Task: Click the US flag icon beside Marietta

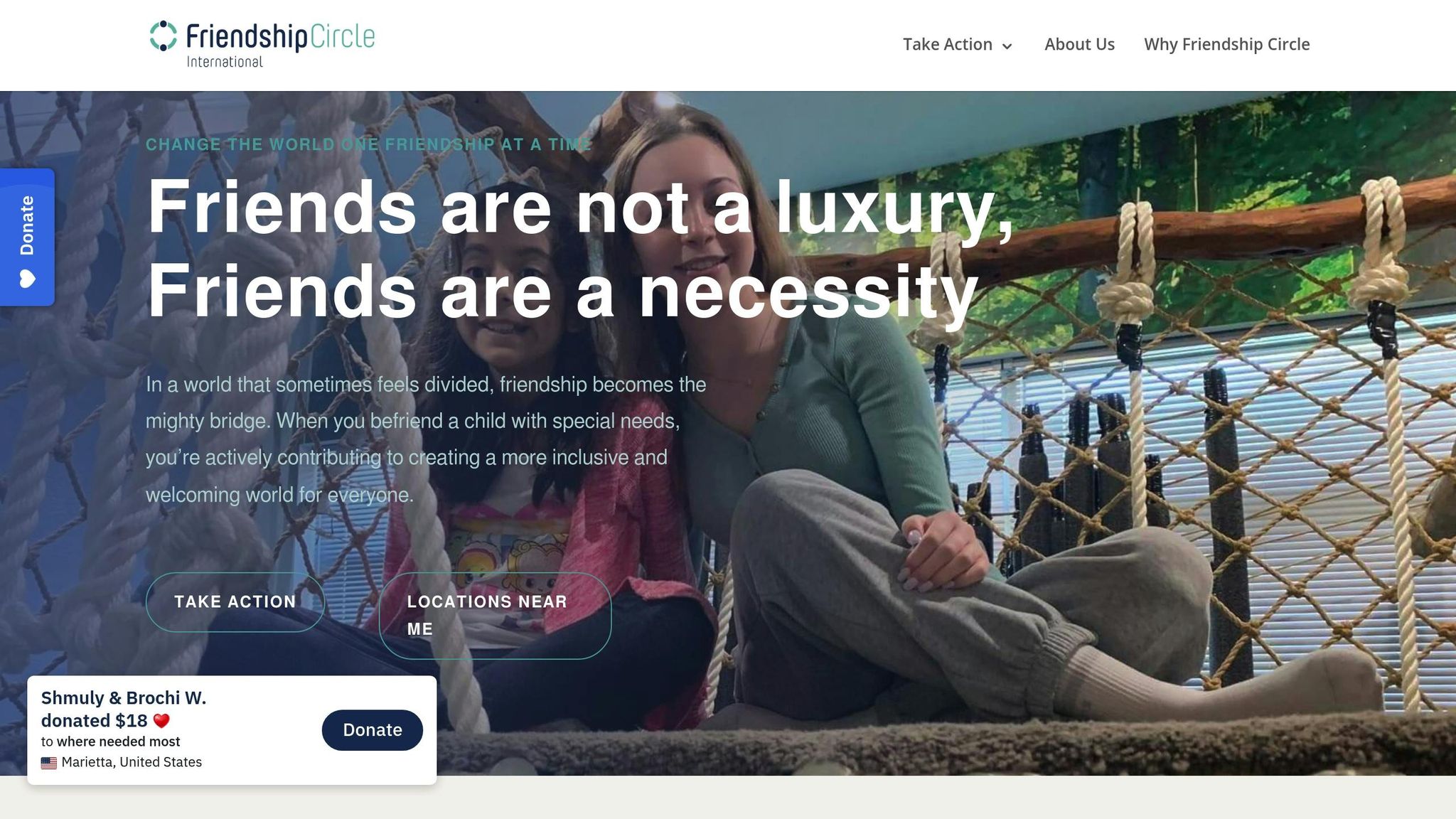Action: (x=49, y=763)
